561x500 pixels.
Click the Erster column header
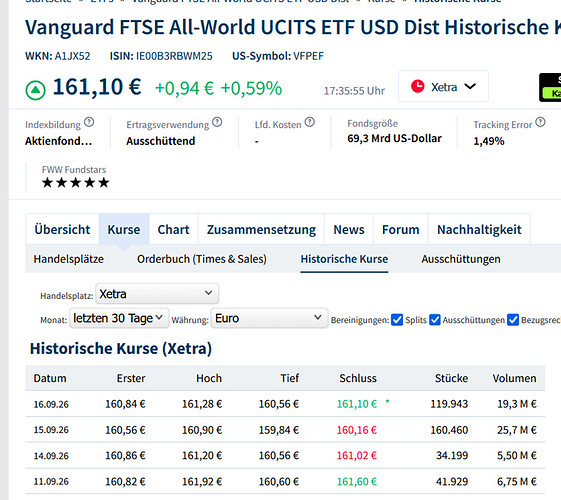click(x=131, y=378)
